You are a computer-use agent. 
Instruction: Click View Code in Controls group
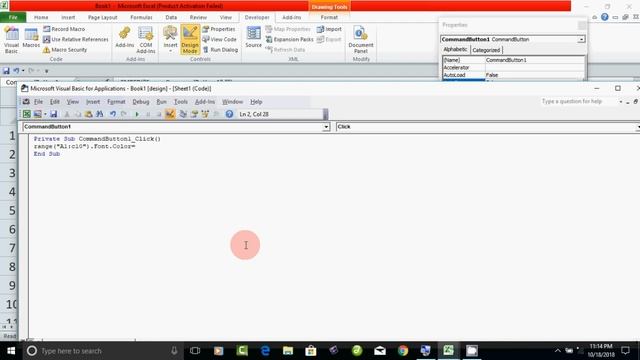click(x=220, y=39)
